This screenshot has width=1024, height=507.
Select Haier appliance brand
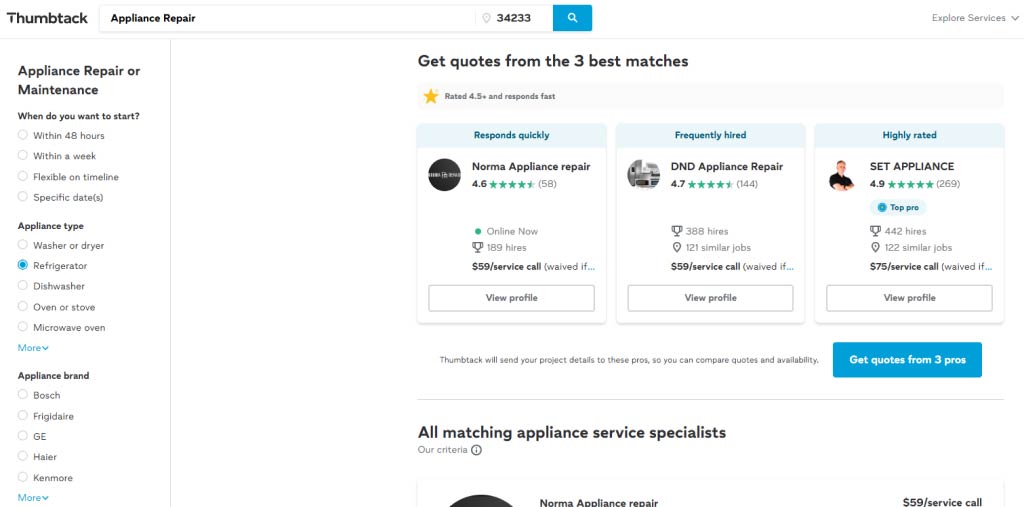[23, 456]
